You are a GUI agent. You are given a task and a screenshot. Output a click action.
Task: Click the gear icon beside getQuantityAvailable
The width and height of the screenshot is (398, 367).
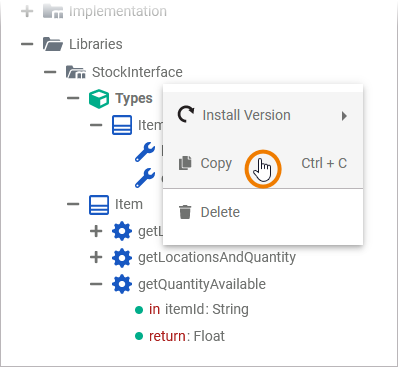(x=122, y=284)
